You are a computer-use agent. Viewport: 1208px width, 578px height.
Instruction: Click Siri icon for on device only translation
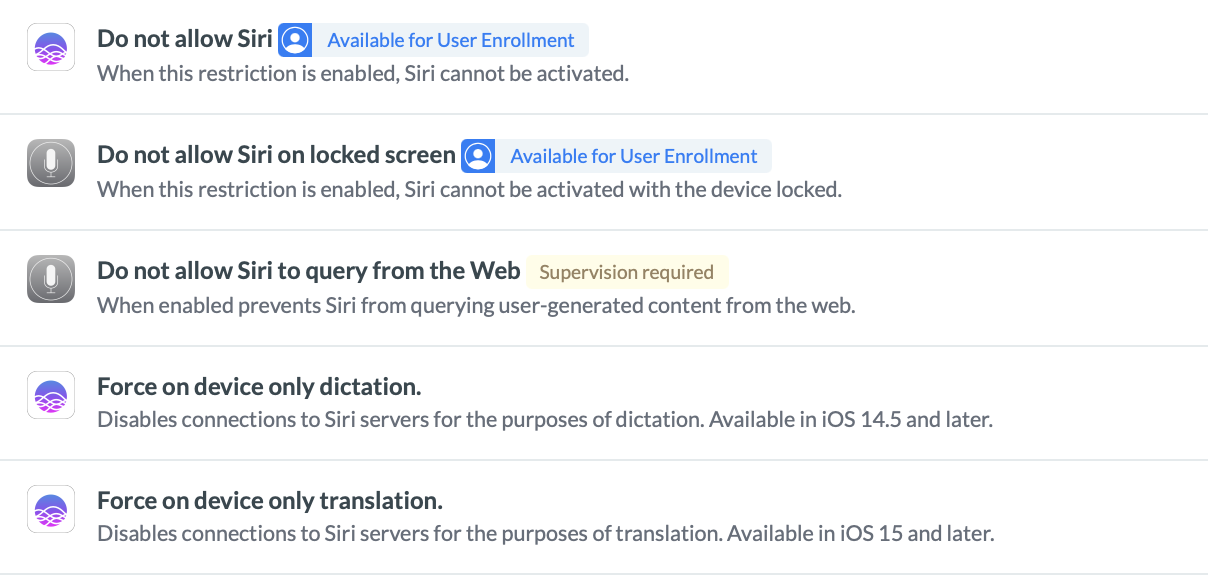click(x=51, y=509)
